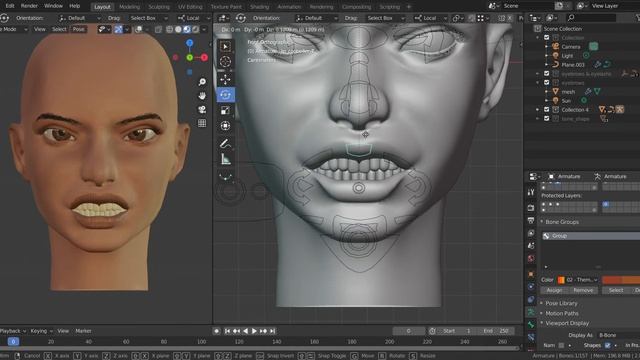The height and width of the screenshot is (360, 640).
Task: Toggle auto keying record button
Action: coord(217,331)
